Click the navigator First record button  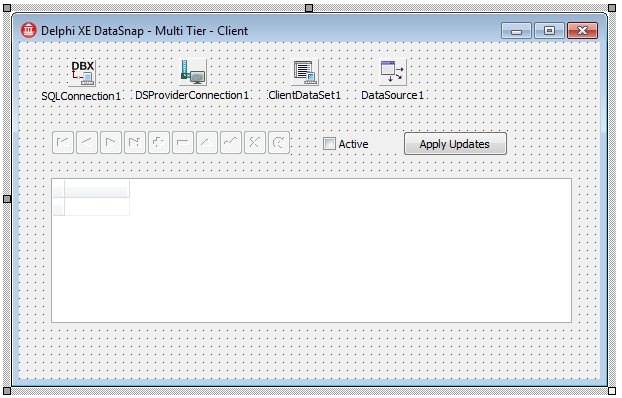point(63,142)
